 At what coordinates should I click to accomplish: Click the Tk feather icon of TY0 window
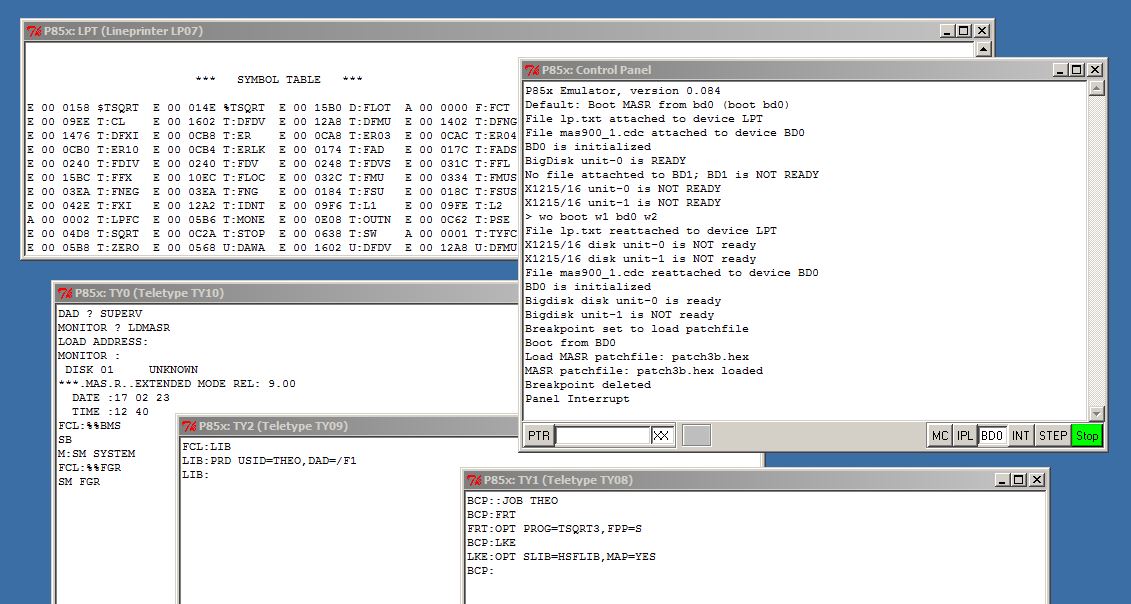click(65, 293)
